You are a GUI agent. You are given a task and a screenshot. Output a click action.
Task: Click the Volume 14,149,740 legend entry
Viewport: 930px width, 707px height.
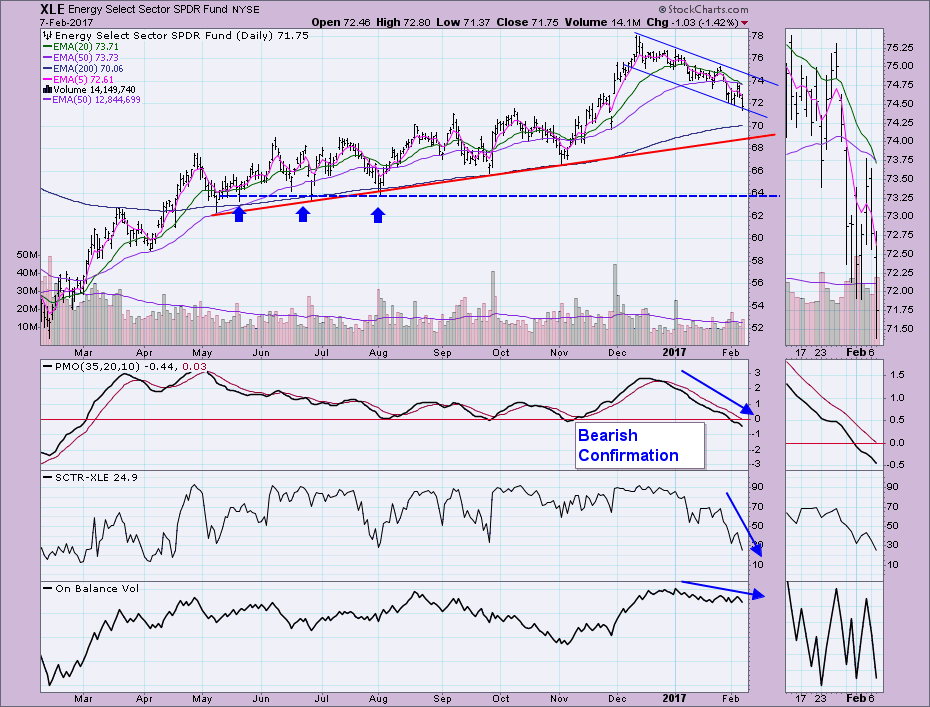89,90
